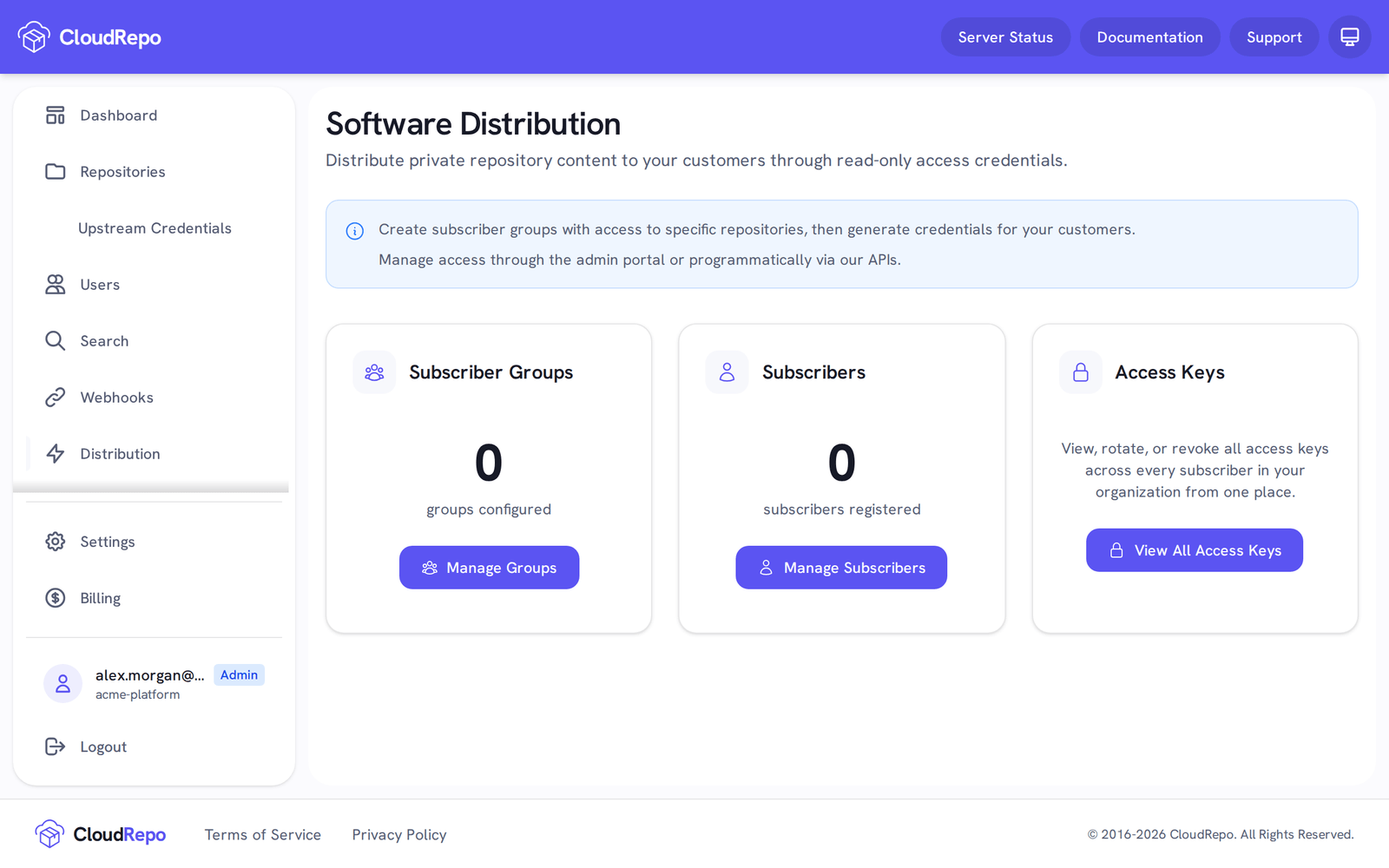
Task: Select the Distribution menu item
Action: tap(154, 454)
